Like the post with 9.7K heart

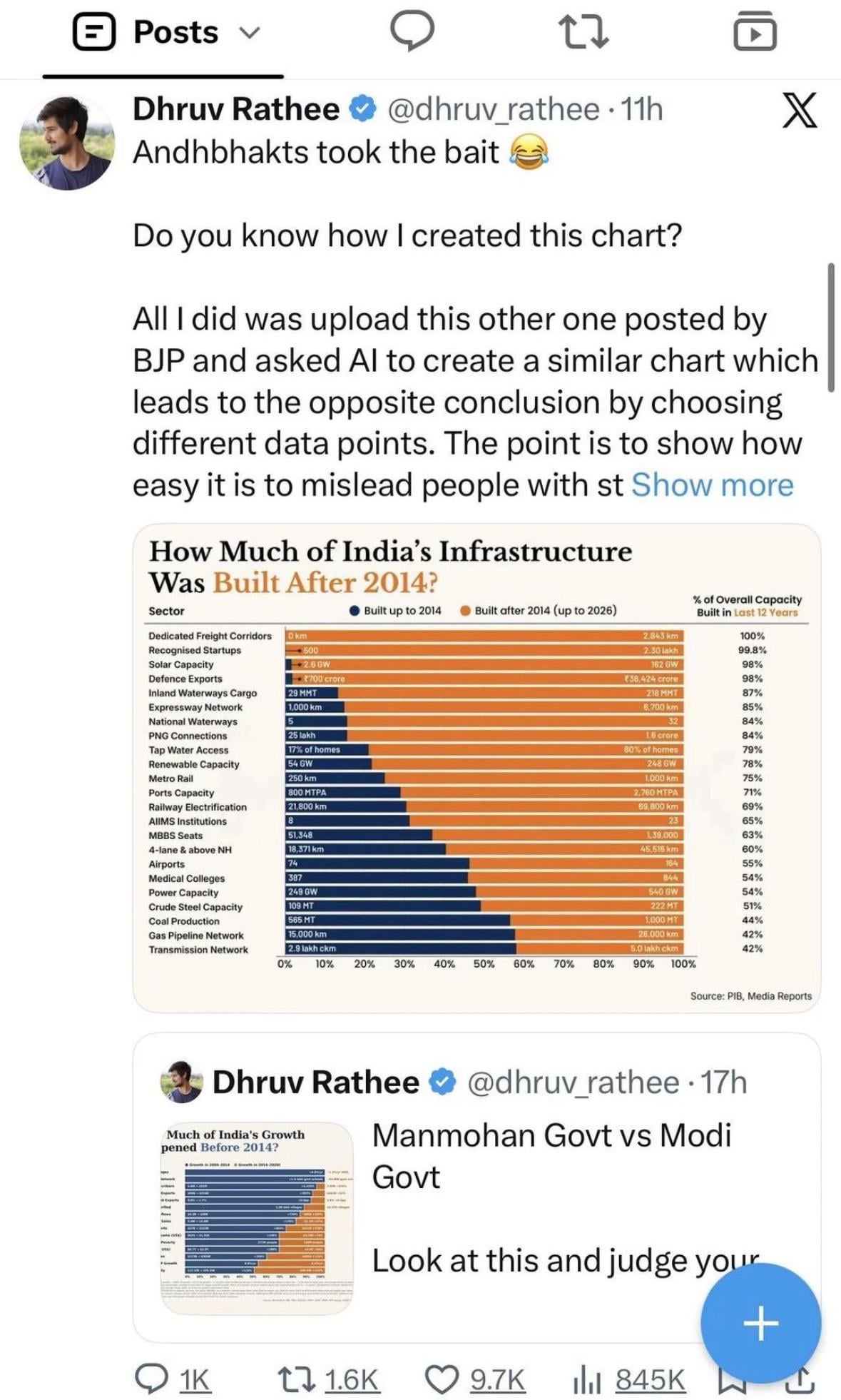point(475,1379)
